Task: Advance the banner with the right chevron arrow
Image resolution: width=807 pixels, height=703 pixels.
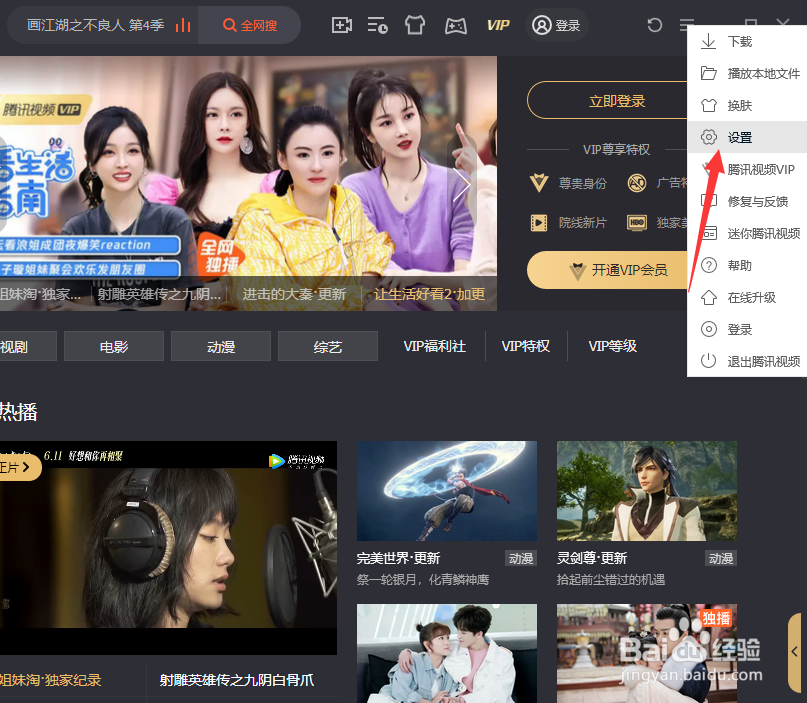Action: 462,184
